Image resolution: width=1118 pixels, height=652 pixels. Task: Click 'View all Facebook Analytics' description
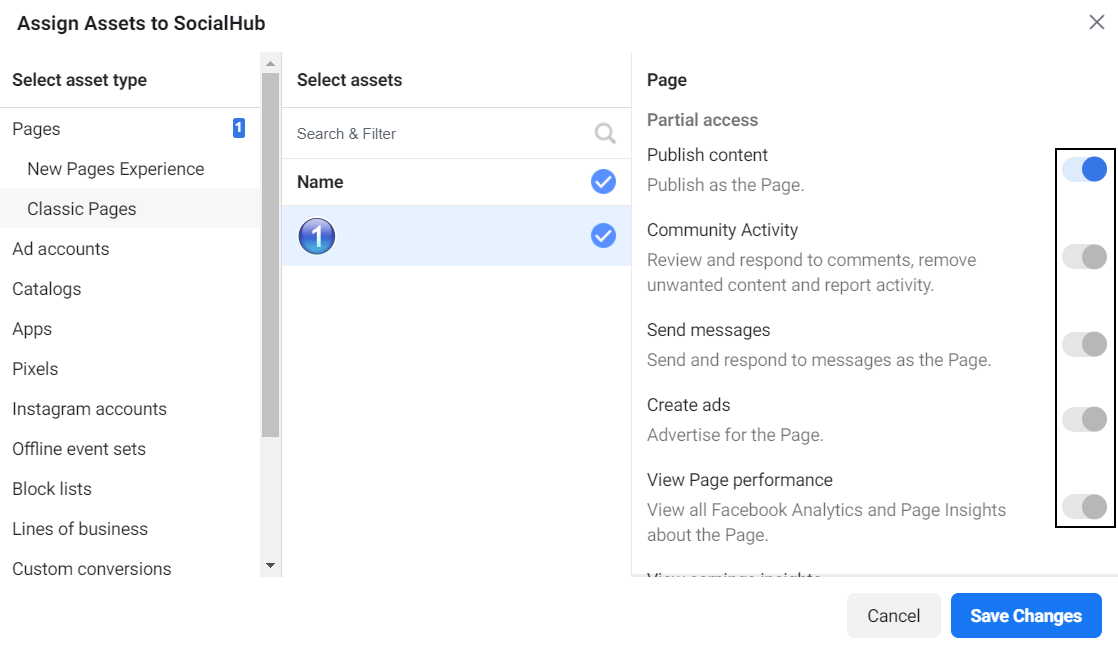click(x=826, y=522)
